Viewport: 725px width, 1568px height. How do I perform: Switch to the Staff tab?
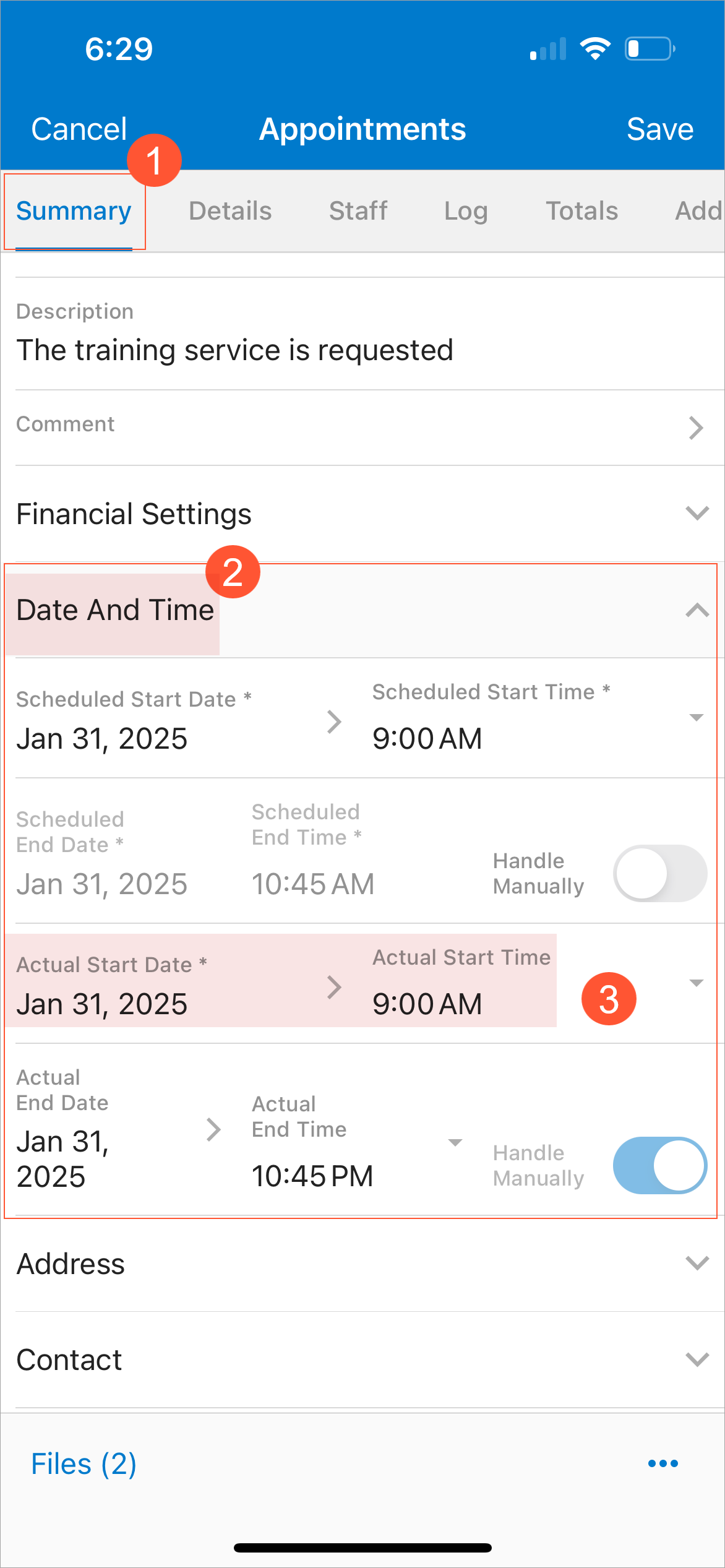click(x=358, y=211)
